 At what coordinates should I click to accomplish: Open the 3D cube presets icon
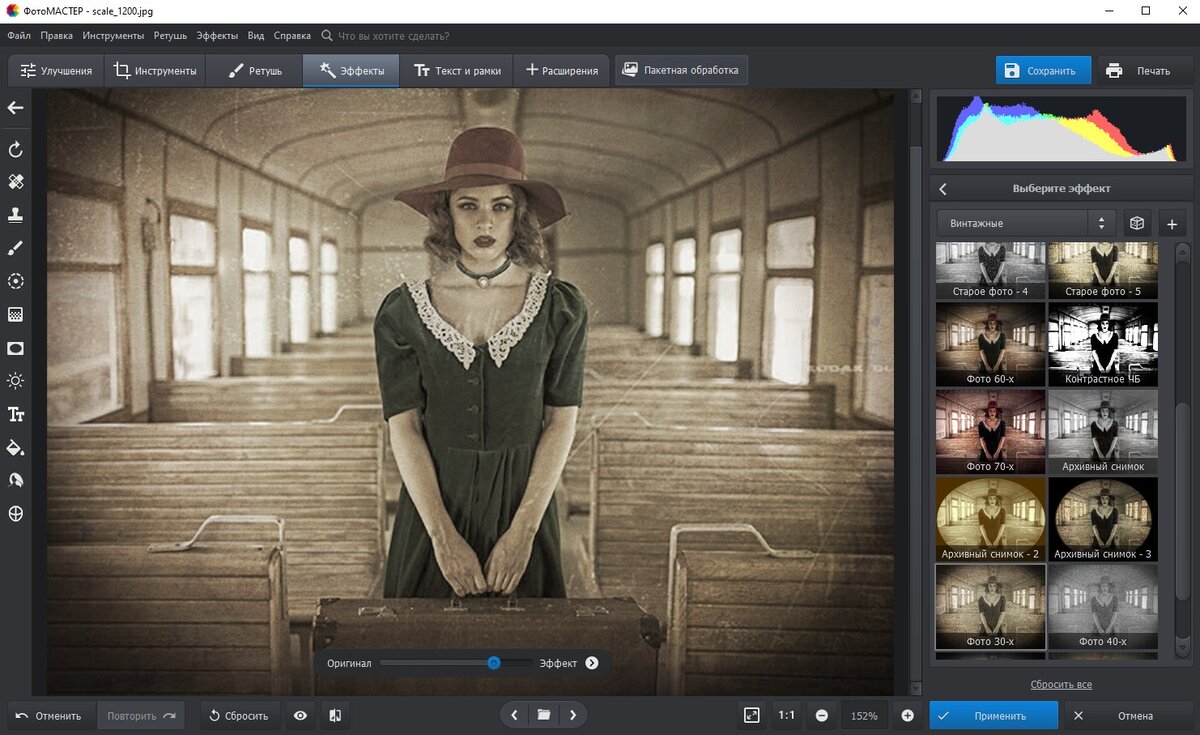point(1137,223)
